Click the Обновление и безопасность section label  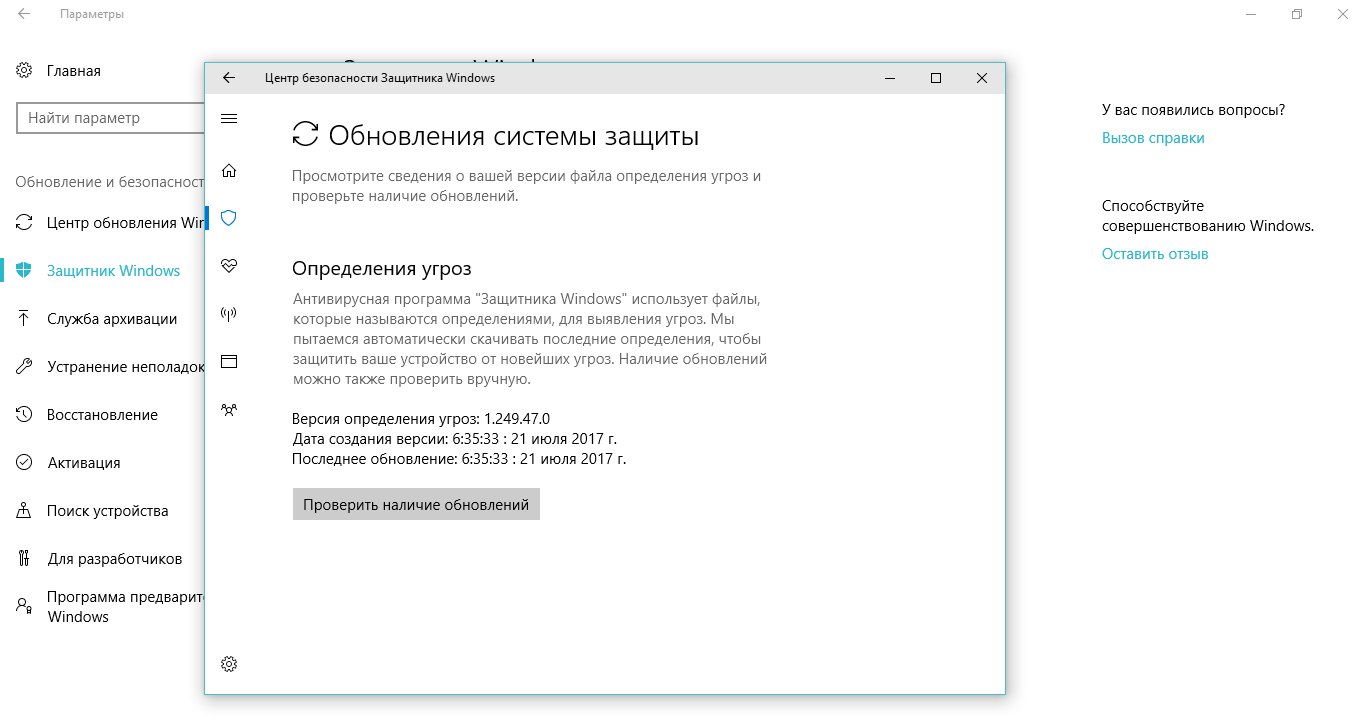tap(110, 182)
